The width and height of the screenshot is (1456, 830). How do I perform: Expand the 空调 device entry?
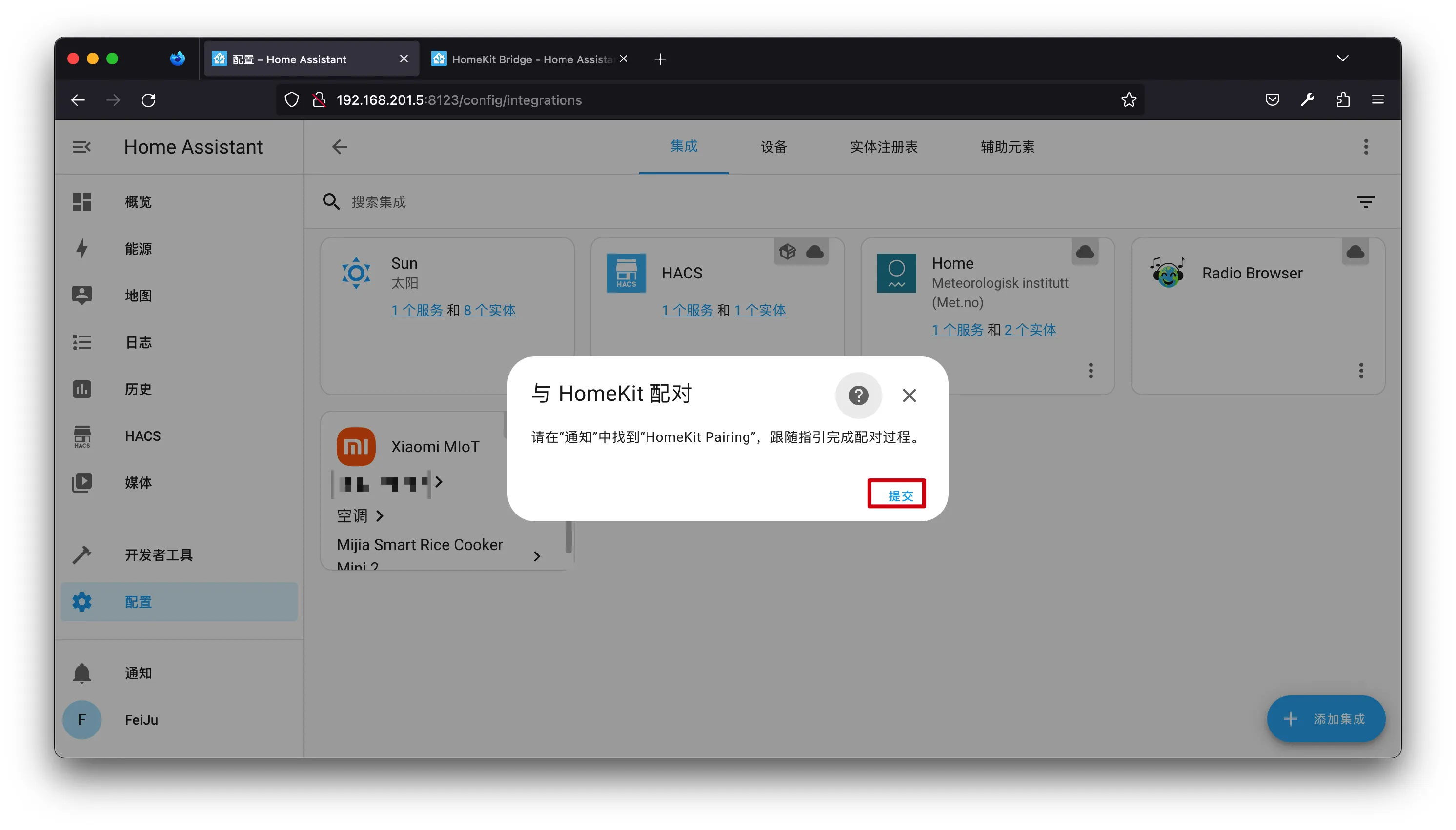coord(380,516)
